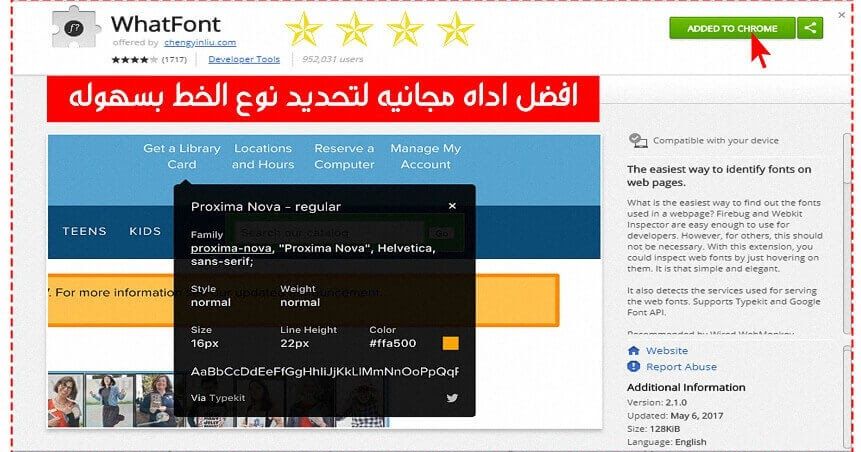Click the Version: 2.1.0 text
The width and height of the screenshot is (861, 452).
click(x=657, y=402)
